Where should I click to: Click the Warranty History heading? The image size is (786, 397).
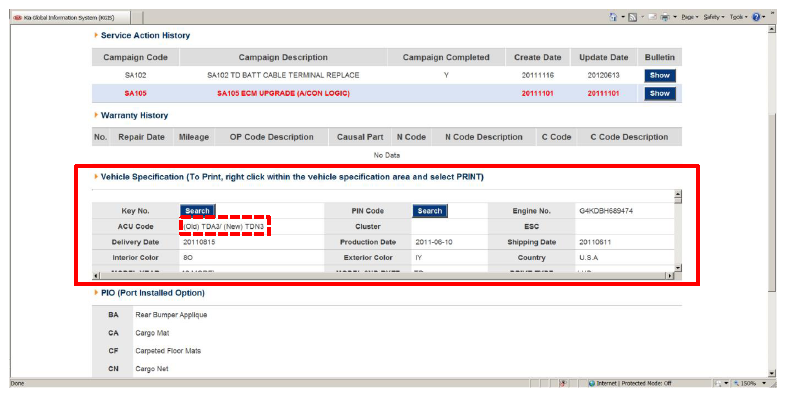[x=134, y=115]
